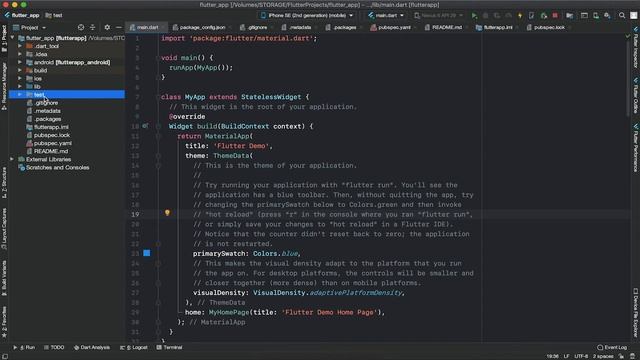This screenshot has height=360, width=640.
Task: Expand the .dart_tool folder
Action: [x=20, y=46]
